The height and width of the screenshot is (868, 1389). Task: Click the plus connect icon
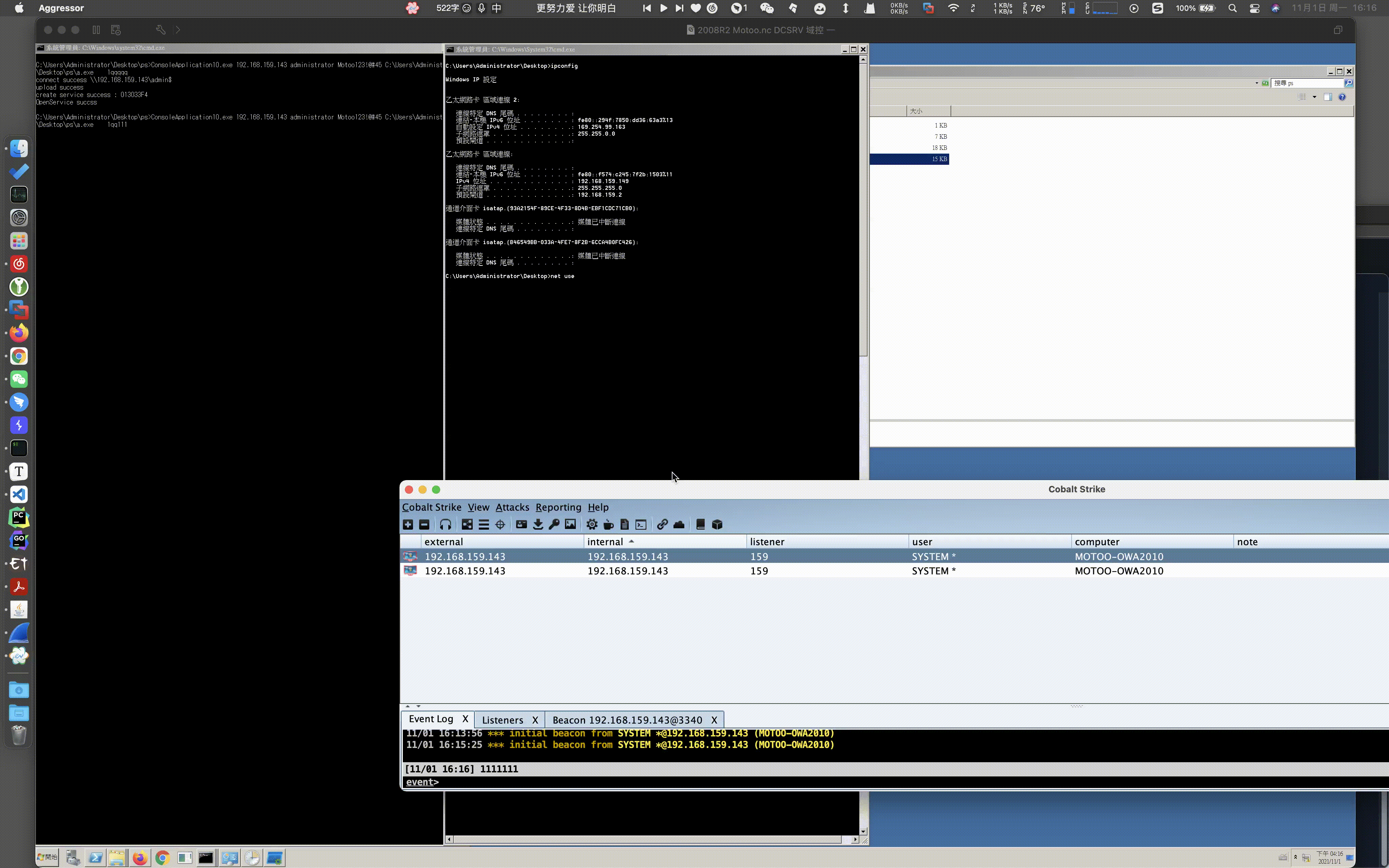(x=408, y=524)
